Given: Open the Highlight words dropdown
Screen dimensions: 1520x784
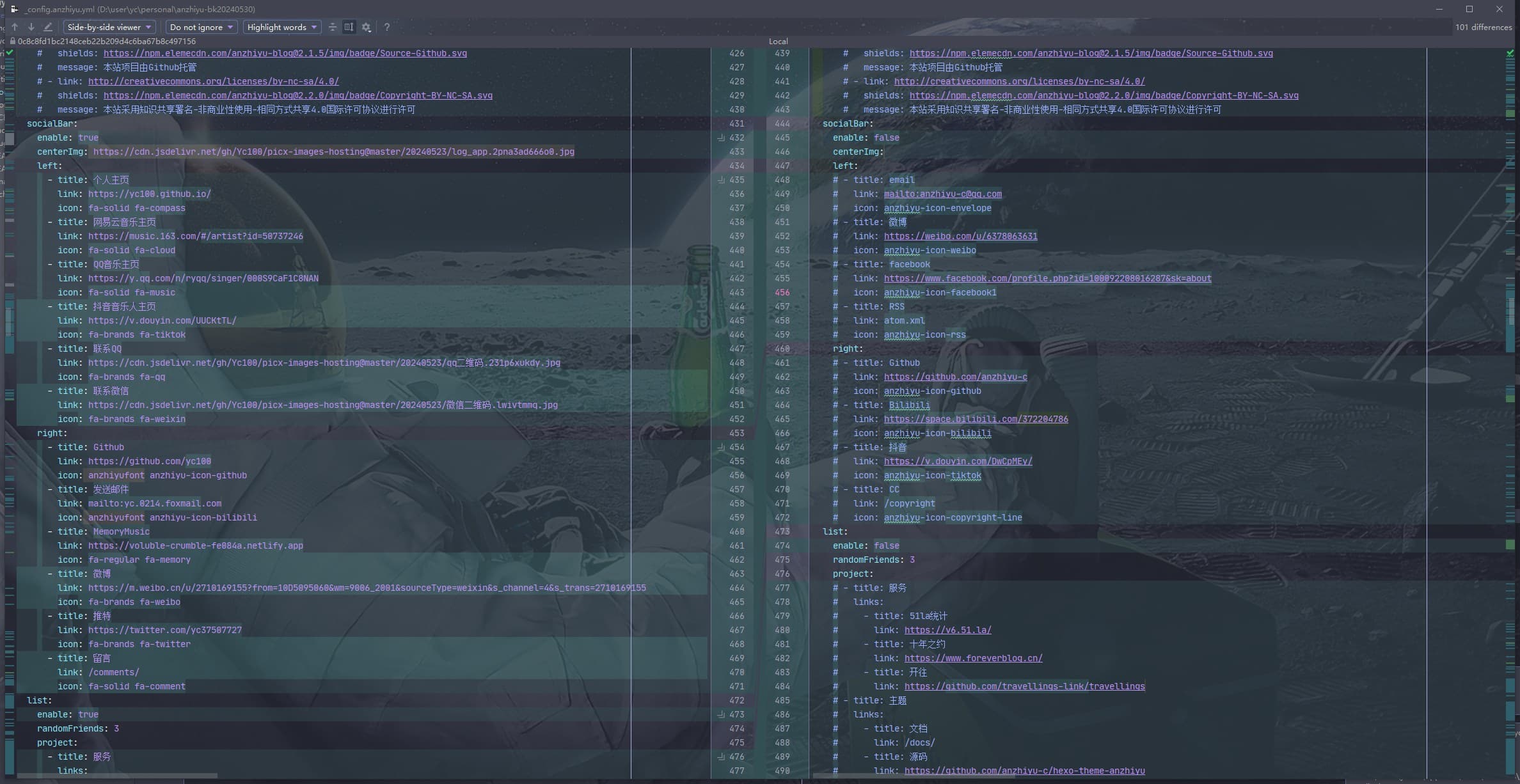Looking at the screenshot, I should point(282,27).
